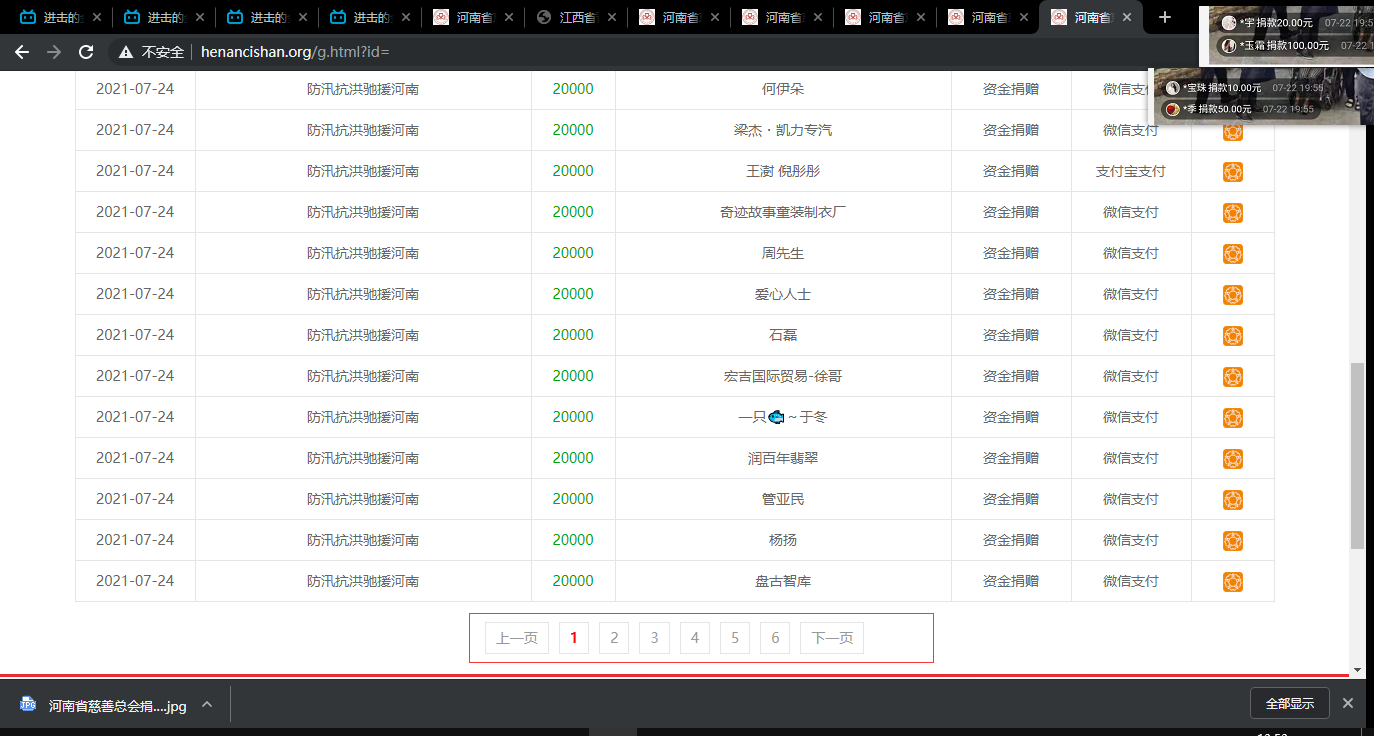Viewport: 1374px width, 736px height.
Task: Select donor name 奇迹故事童装制衣厂
Action: pos(783,212)
